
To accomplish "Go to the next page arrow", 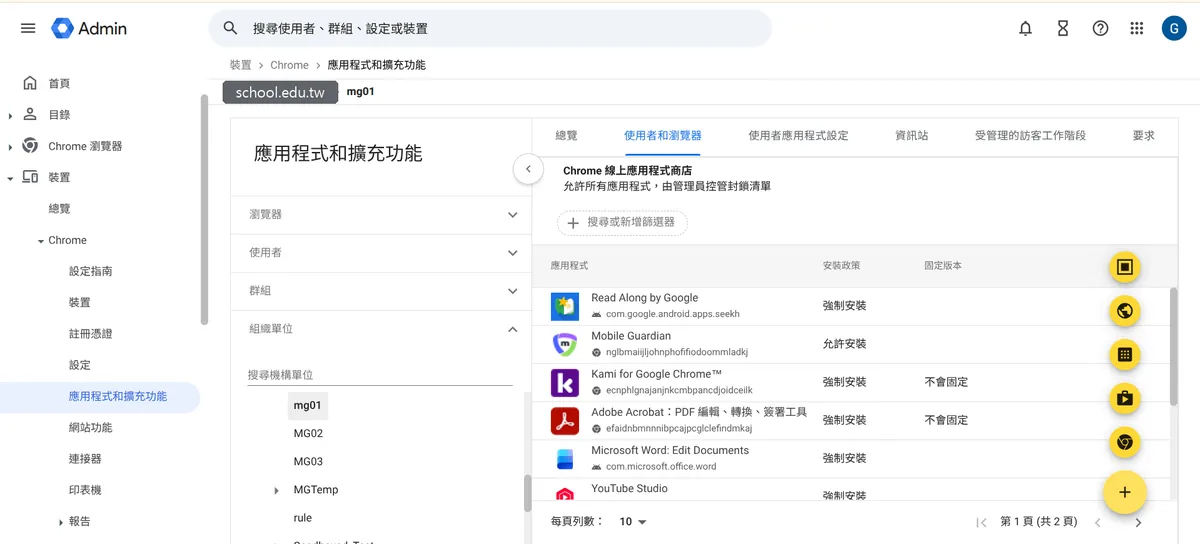I will point(1138,522).
